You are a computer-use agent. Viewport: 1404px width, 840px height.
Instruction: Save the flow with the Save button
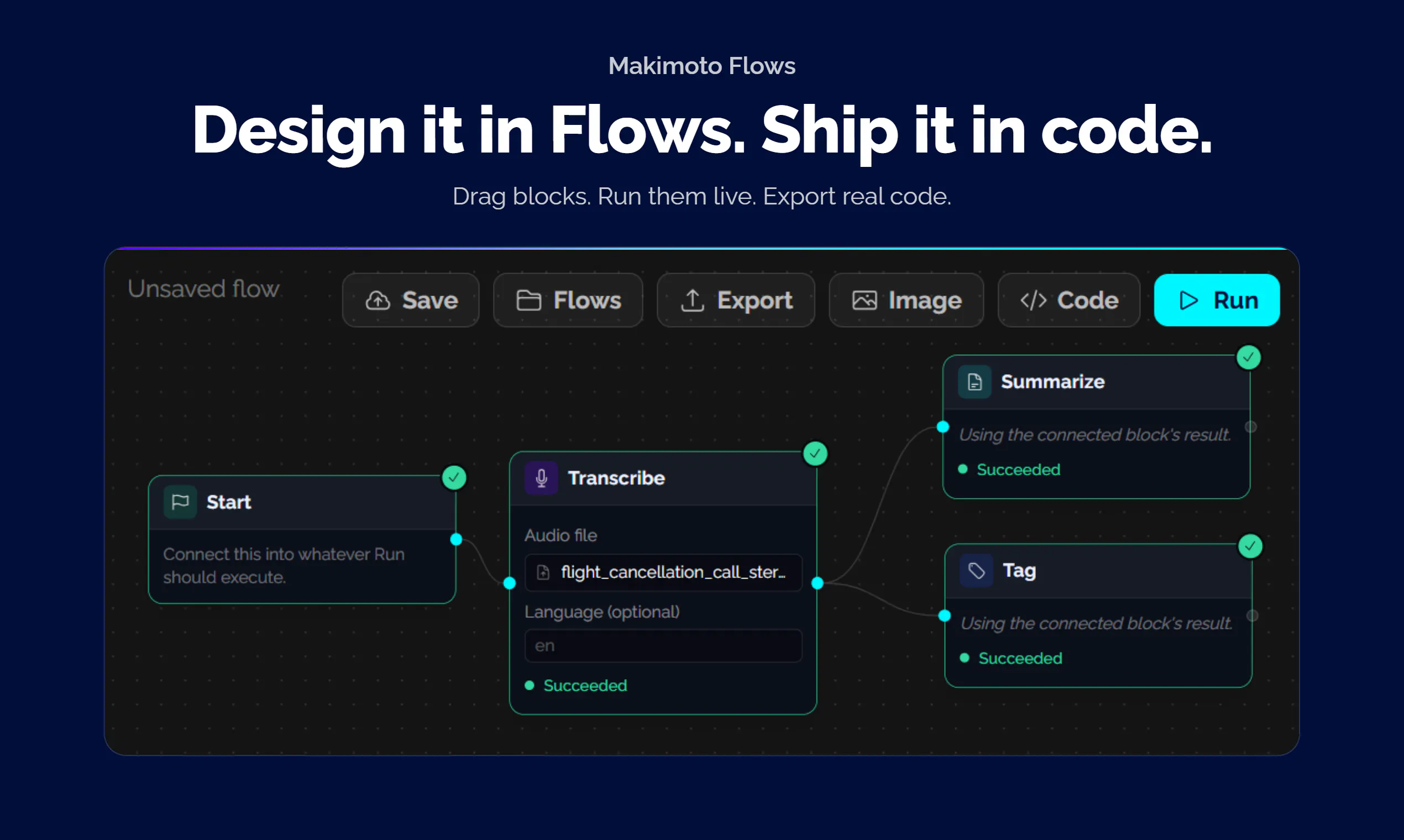coord(411,300)
